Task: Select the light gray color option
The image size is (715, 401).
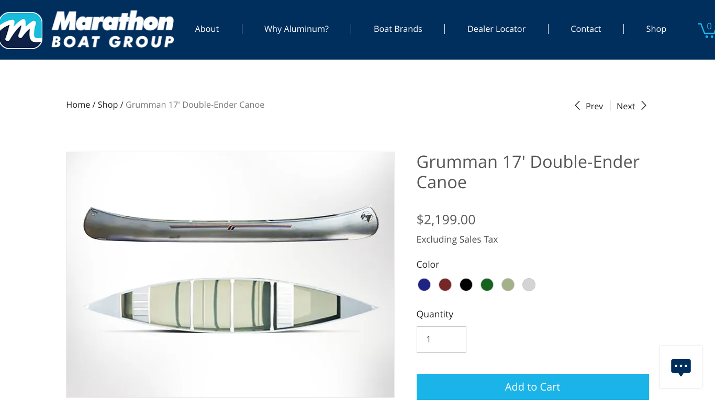Action: (x=529, y=285)
